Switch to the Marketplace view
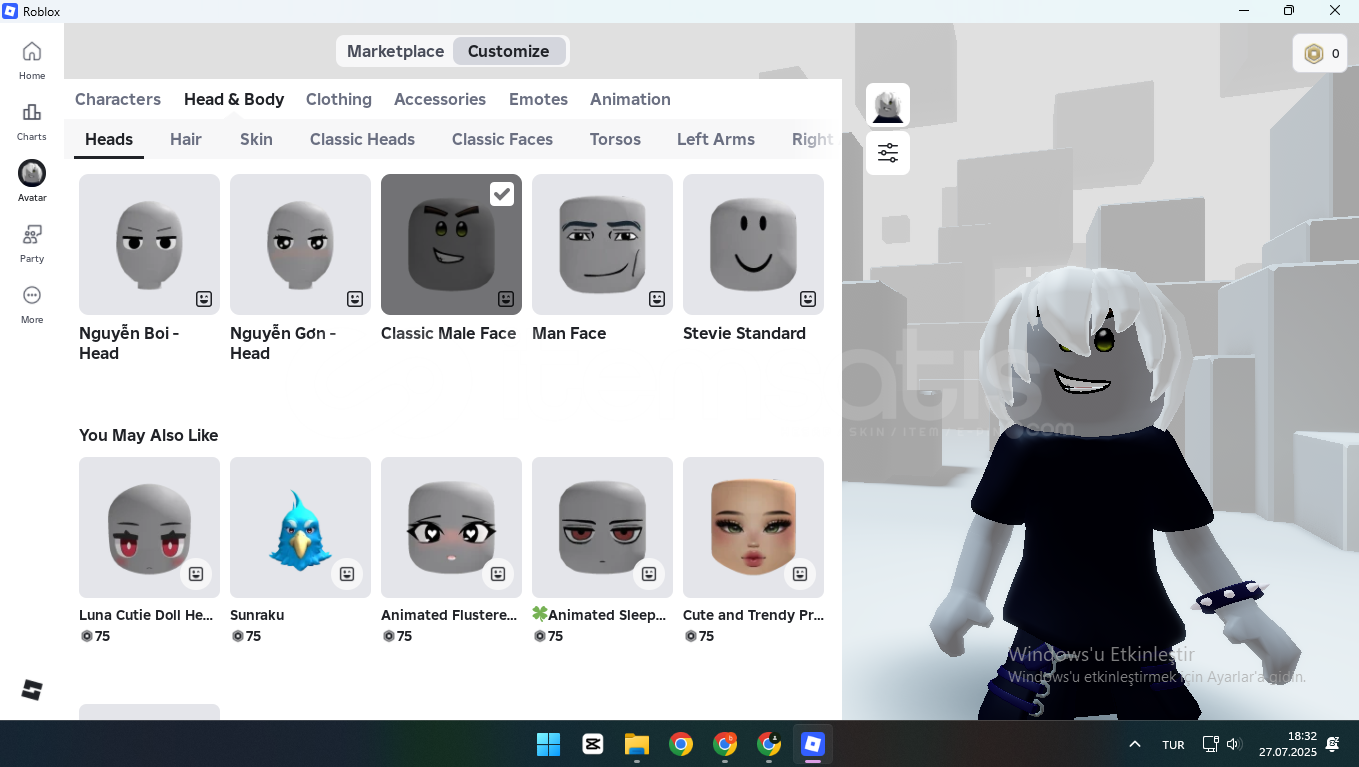 tap(395, 51)
